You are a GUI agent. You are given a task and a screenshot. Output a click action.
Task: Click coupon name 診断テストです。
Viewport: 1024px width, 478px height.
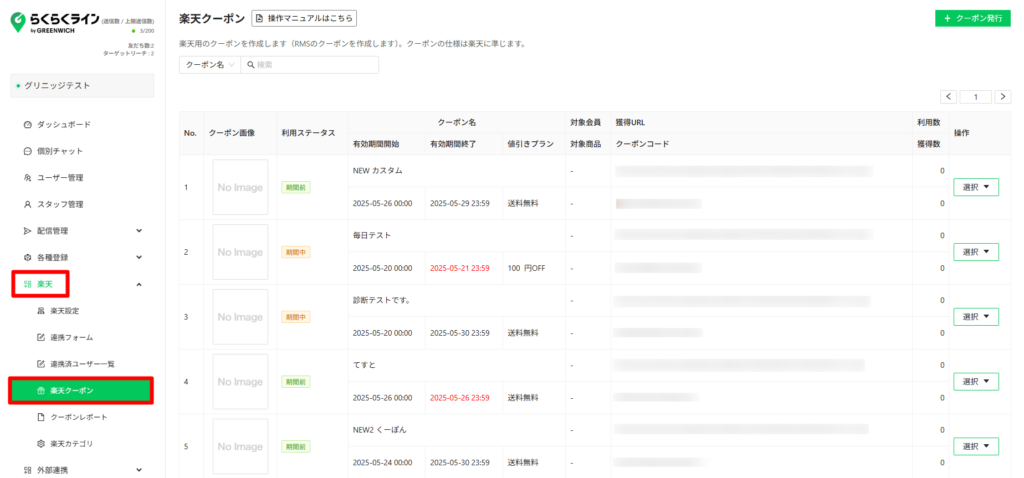point(381,300)
